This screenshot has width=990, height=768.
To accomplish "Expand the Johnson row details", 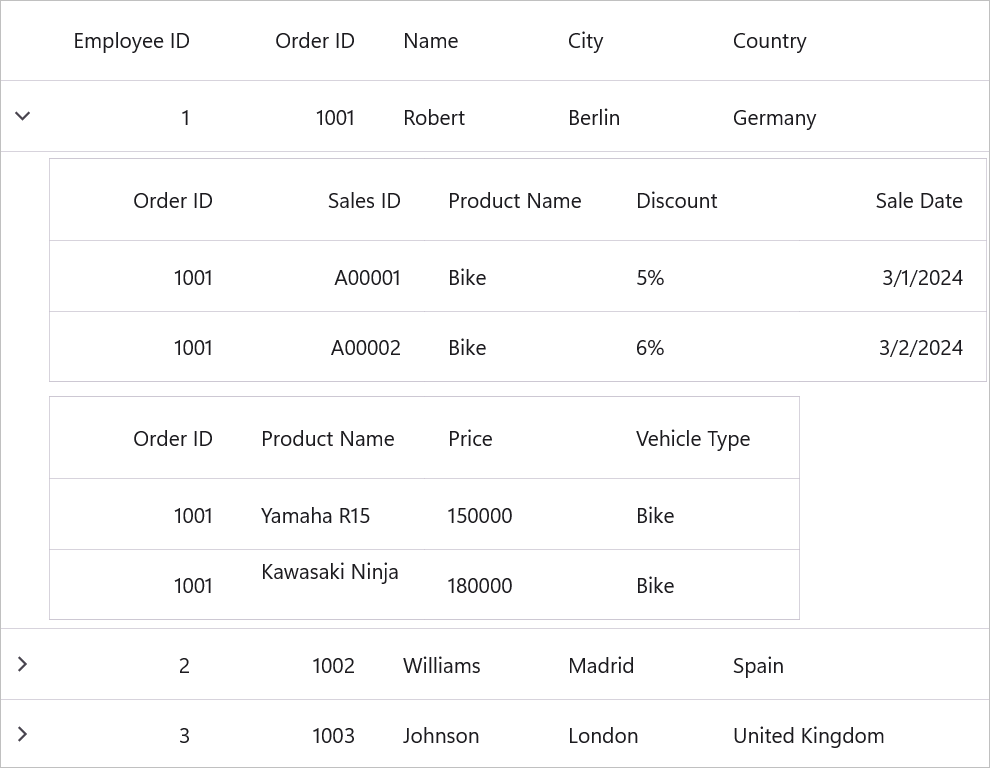I will pos(23,734).
